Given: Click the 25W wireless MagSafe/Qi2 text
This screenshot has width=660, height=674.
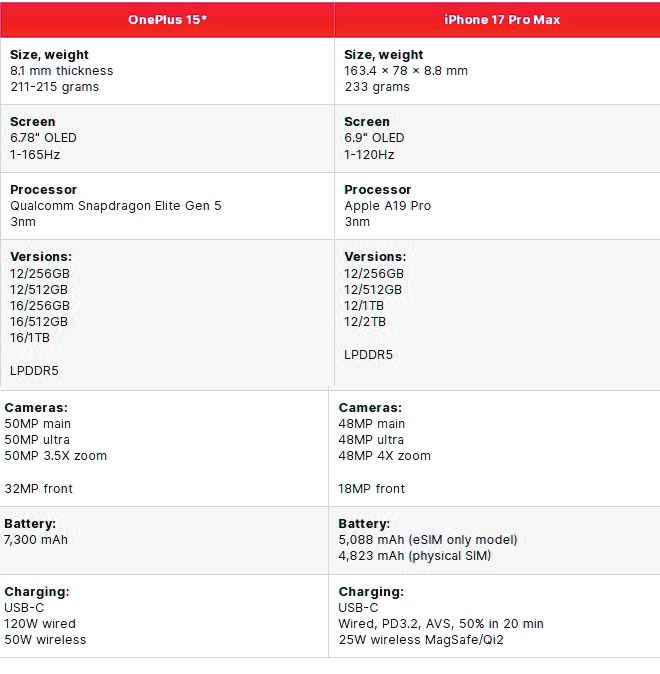Looking at the screenshot, I should point(421,640).
